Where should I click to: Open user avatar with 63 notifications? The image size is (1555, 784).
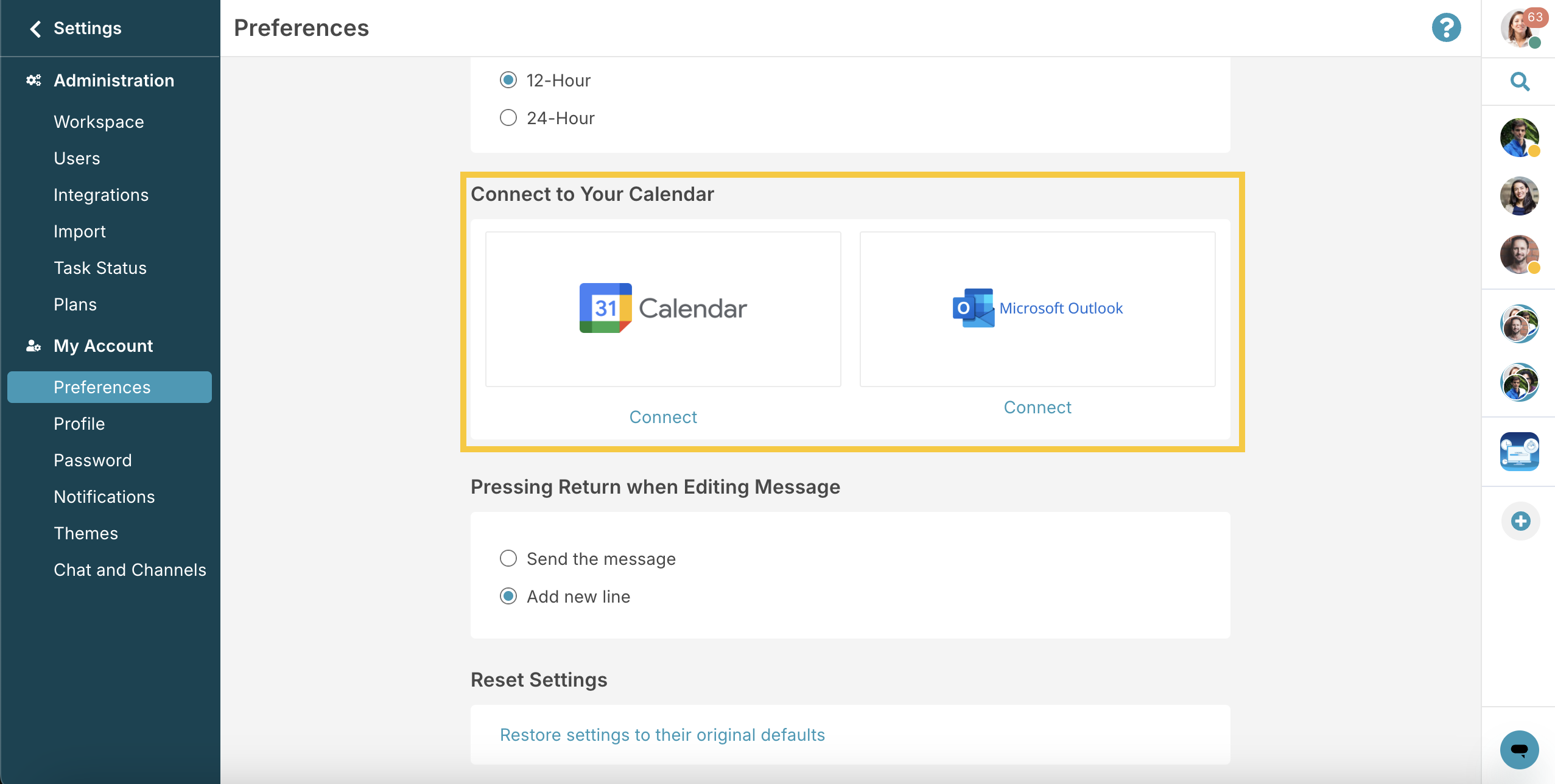pos(1520,28)
